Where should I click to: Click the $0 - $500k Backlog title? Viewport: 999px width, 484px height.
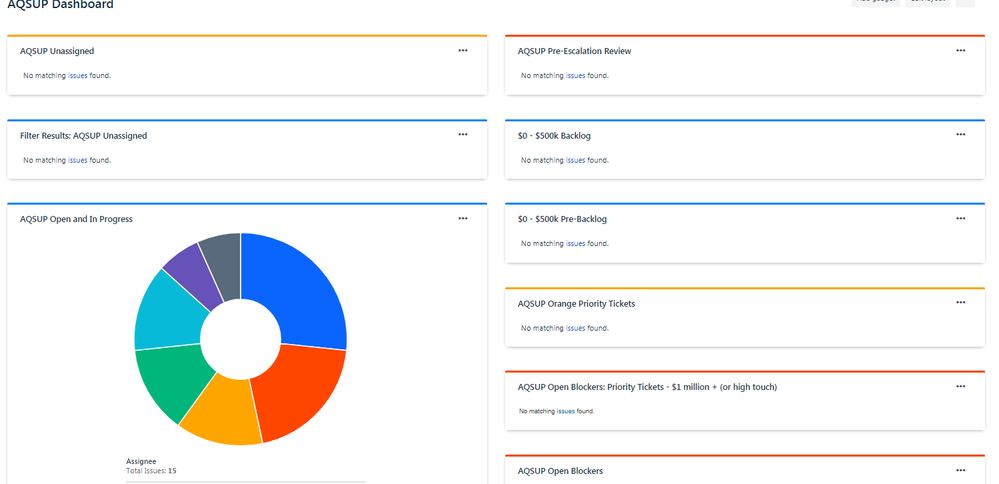[554, 136]
